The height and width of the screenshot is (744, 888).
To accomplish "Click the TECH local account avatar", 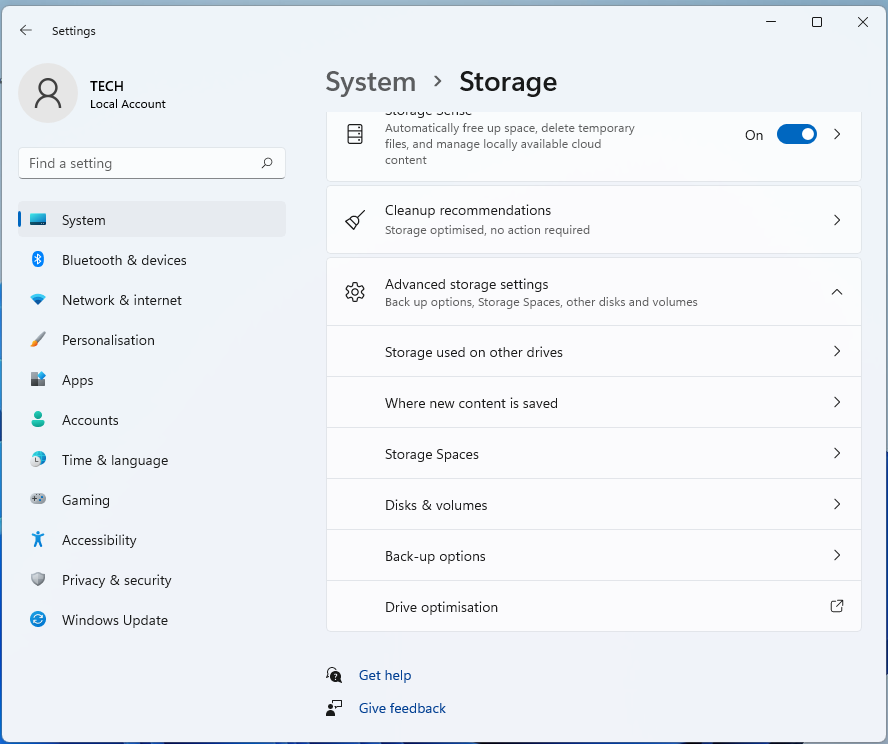I will coord(48,93).
